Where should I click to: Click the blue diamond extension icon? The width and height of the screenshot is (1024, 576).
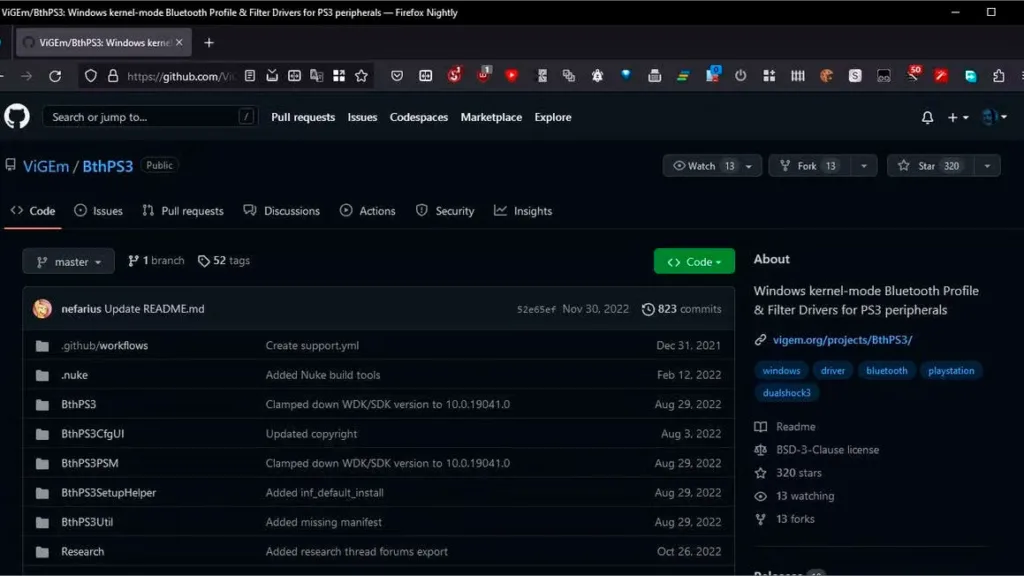[626, 75]
